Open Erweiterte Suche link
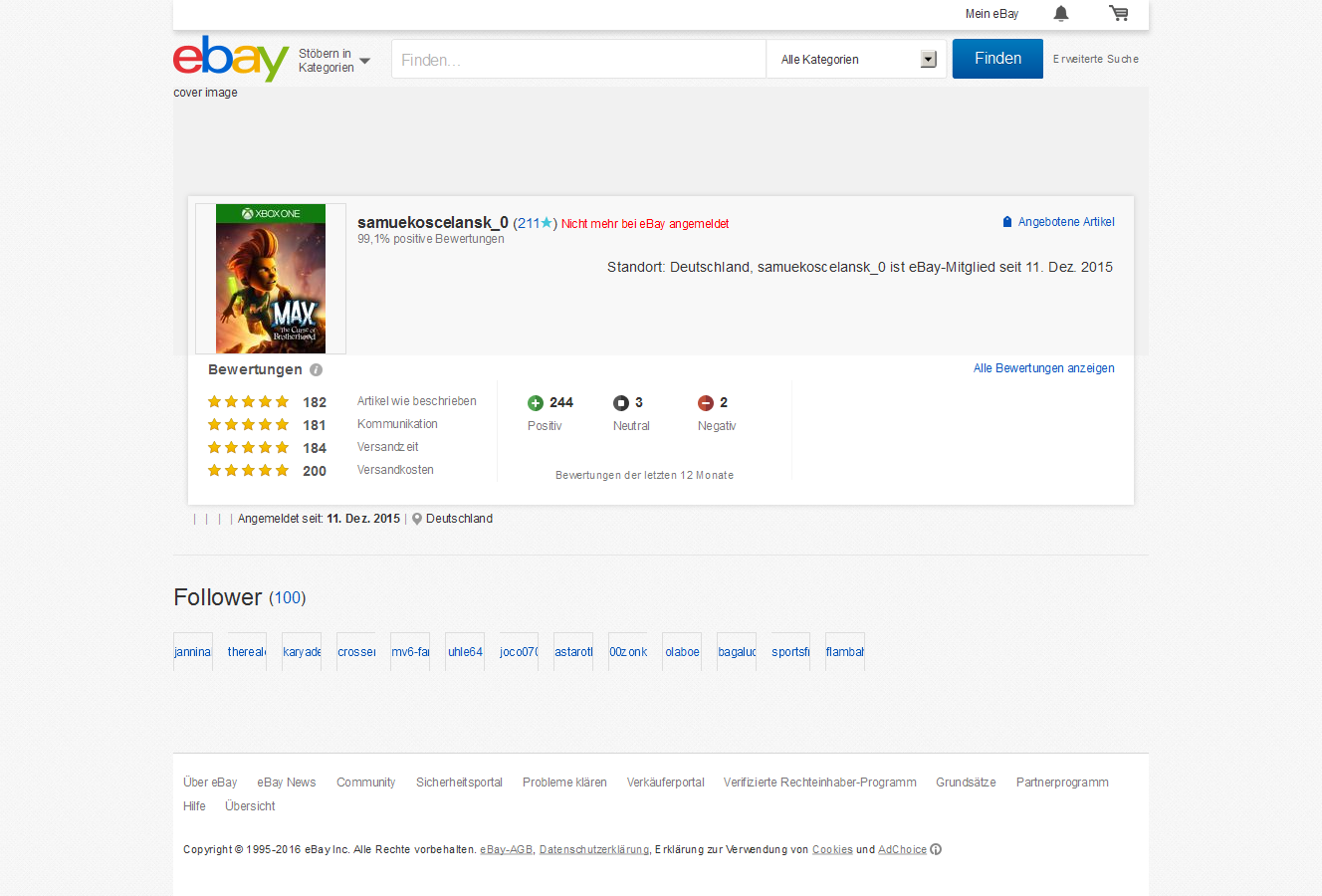1322x896 pixels. pyautogui.click(x=1096, y=59)
